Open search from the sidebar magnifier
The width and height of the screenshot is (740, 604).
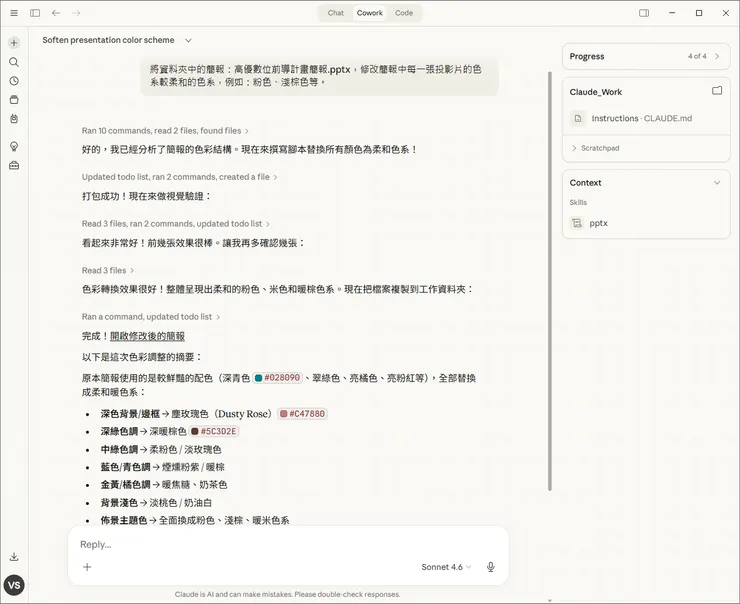tap(14, 62)
